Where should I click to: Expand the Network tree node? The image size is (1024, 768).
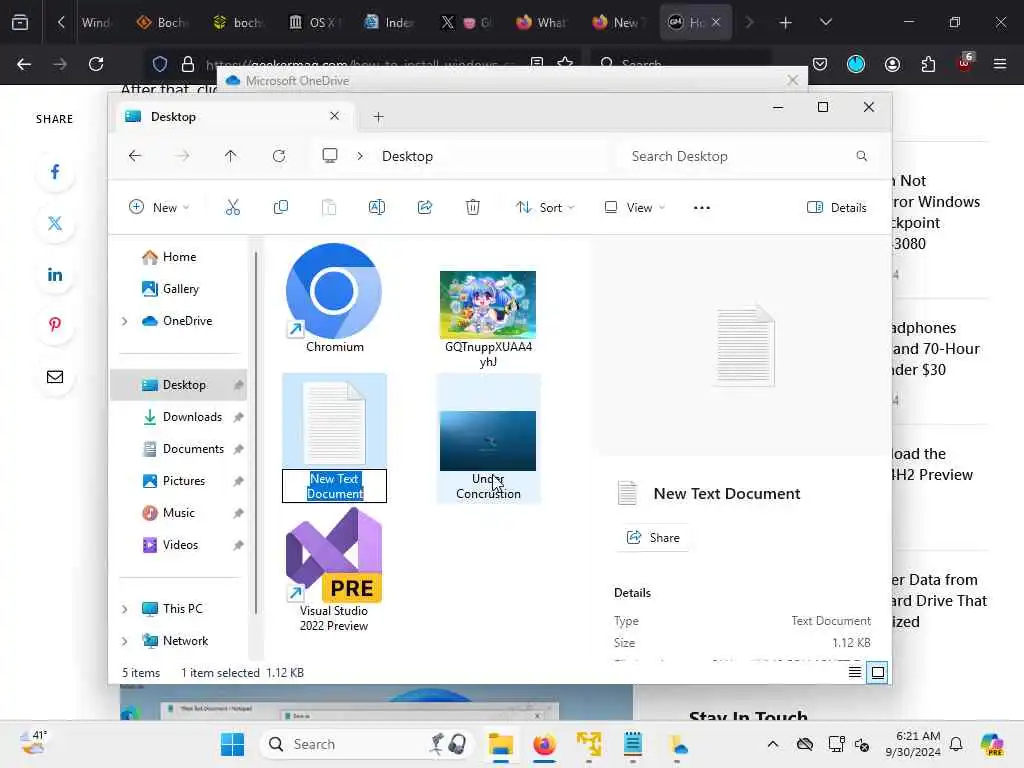pyautogui.click(x=124, y=641)
